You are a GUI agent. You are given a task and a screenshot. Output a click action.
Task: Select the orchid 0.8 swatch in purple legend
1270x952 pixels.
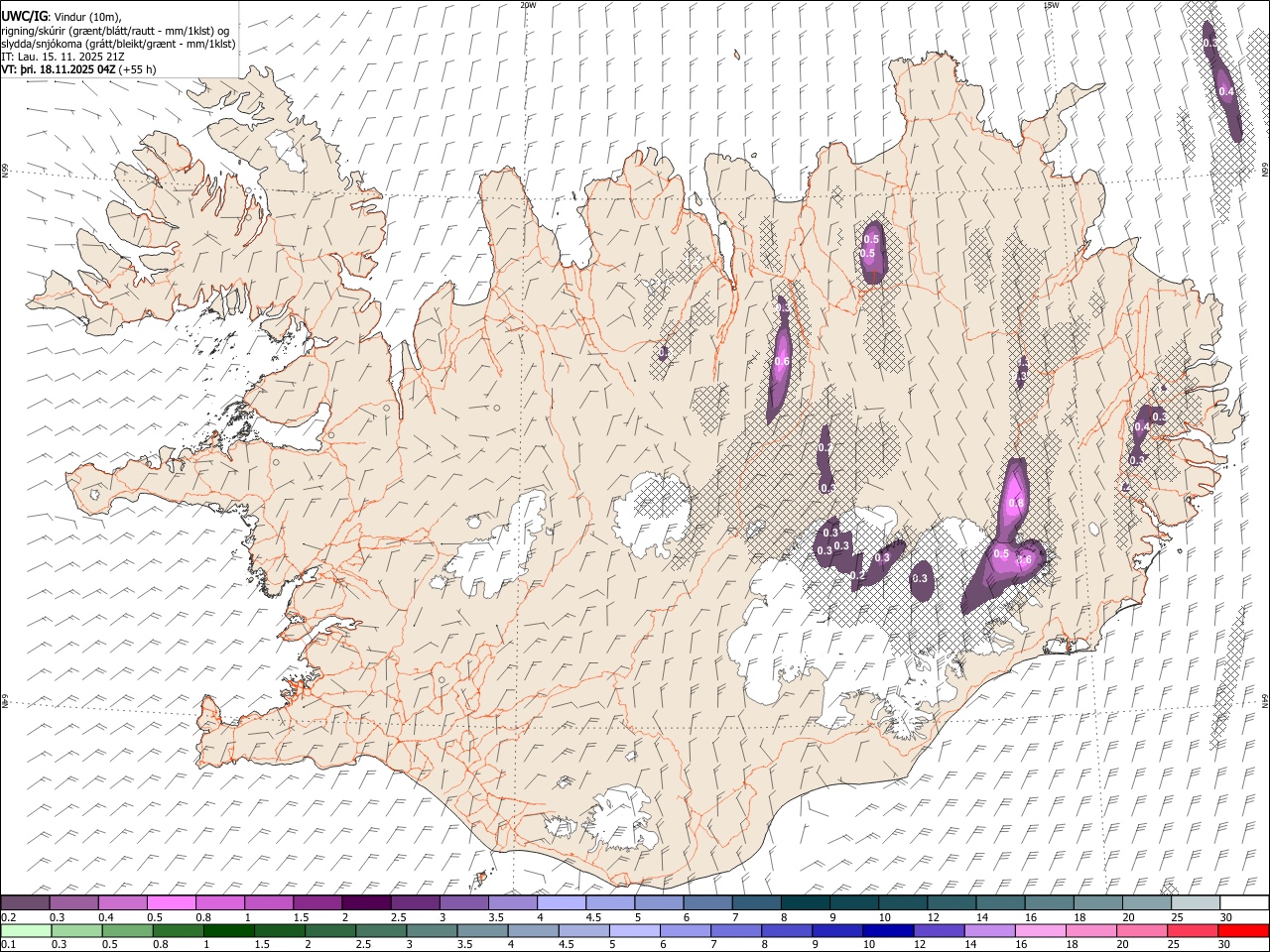(219, 902)
